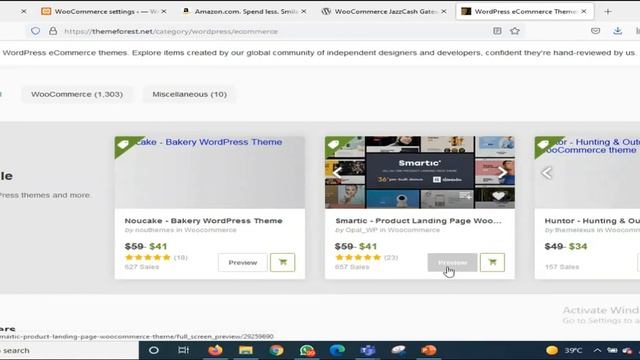The image size is (640, 360).
Task: Open Task View in taskbar
Action: 184,350
